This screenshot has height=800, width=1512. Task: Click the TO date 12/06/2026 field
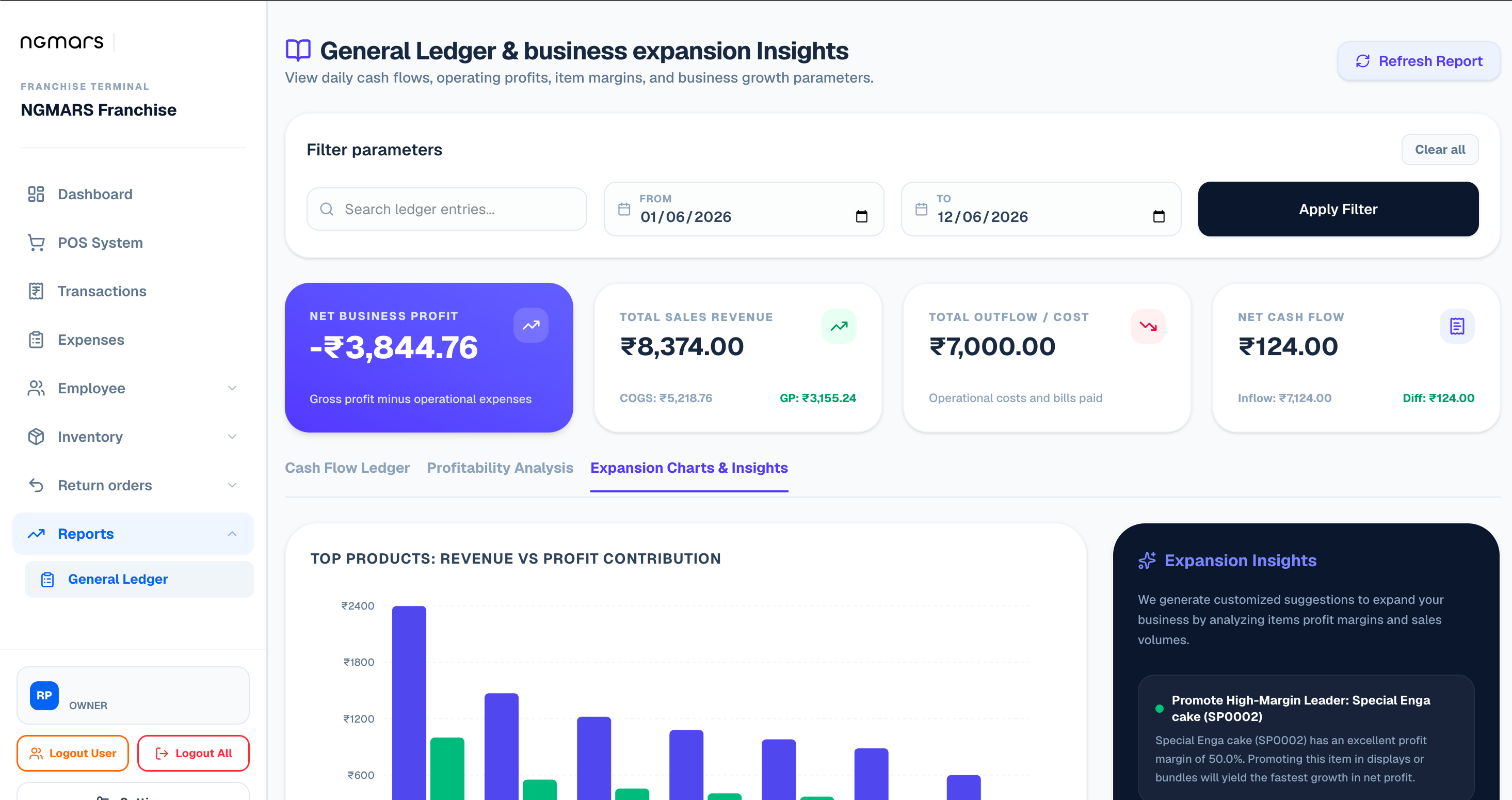(1041, 209)
